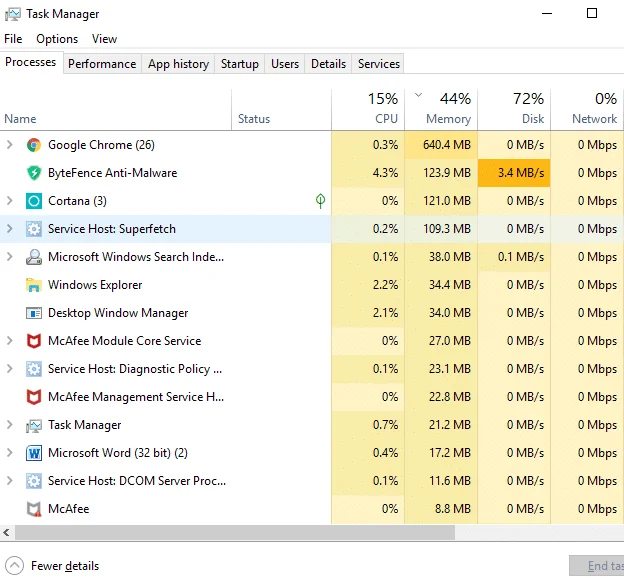624x578 pixels.
Task: Maximize the Task Manager window
Action: click(592, 13)
